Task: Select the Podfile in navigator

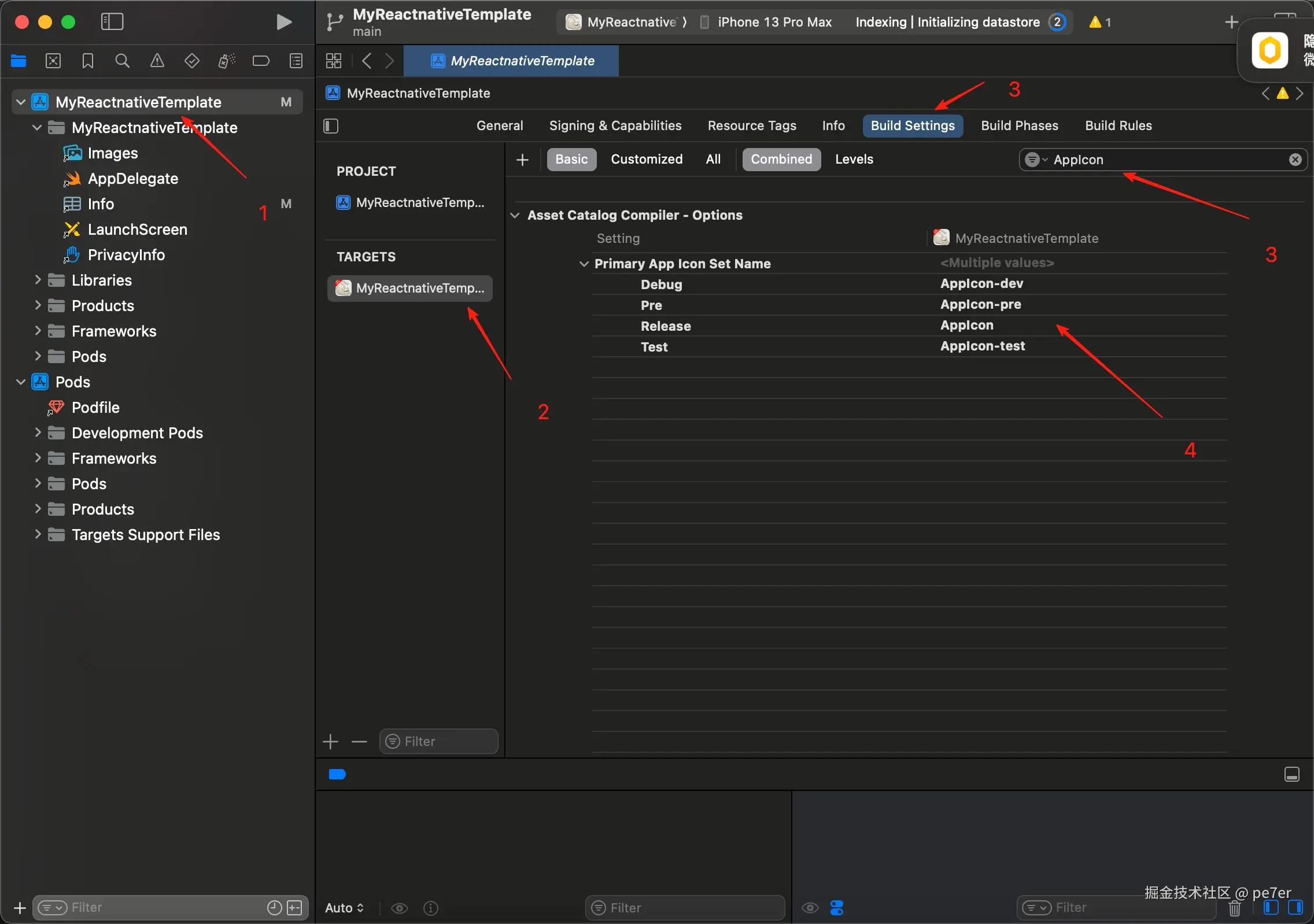Action: pos(95,408)
